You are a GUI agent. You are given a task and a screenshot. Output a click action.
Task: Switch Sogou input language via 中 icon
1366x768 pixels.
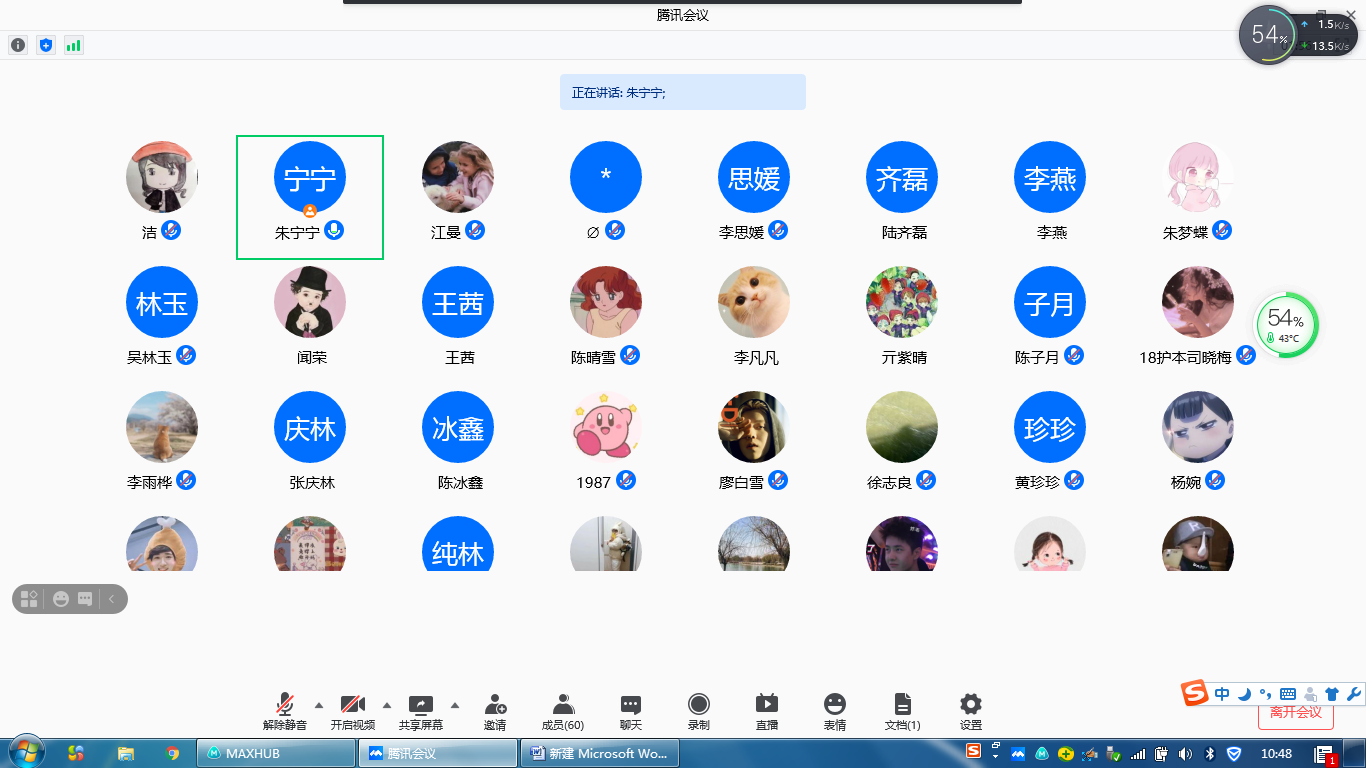tap(1223, 694)
